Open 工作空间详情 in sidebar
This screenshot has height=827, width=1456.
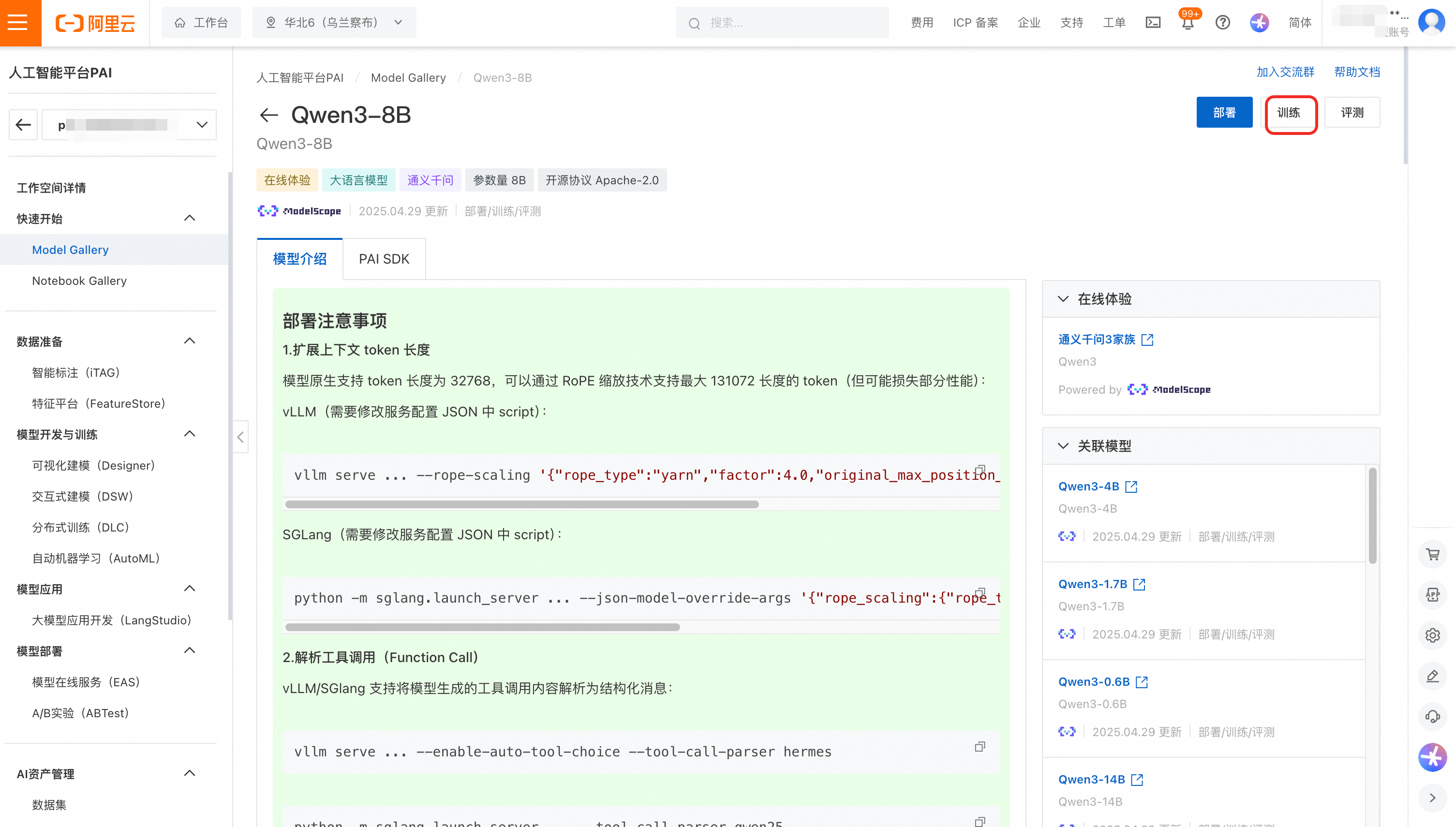tap(51, 188)
